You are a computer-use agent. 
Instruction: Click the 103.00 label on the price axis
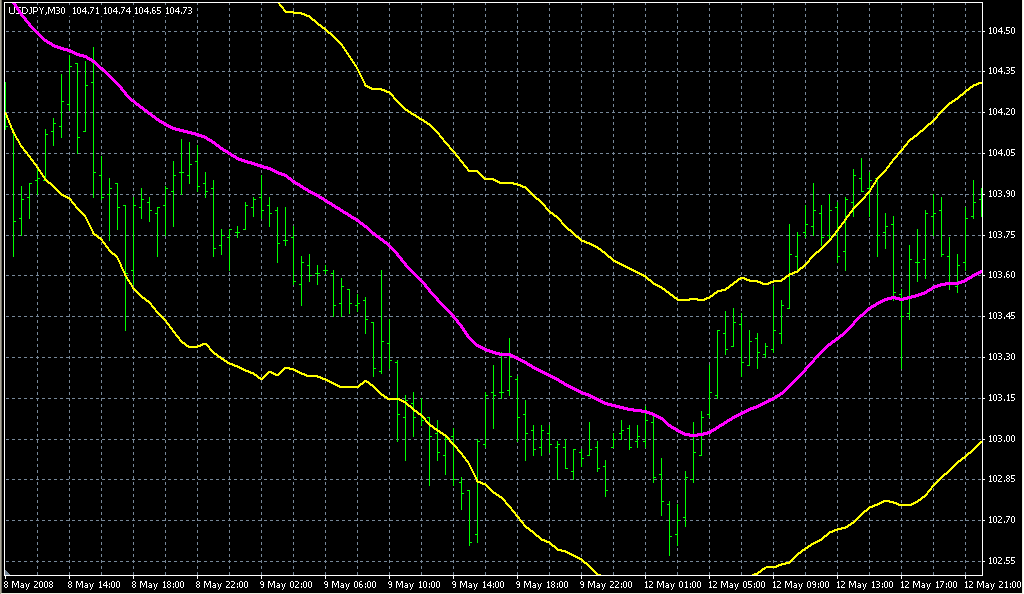(1001, 437)
